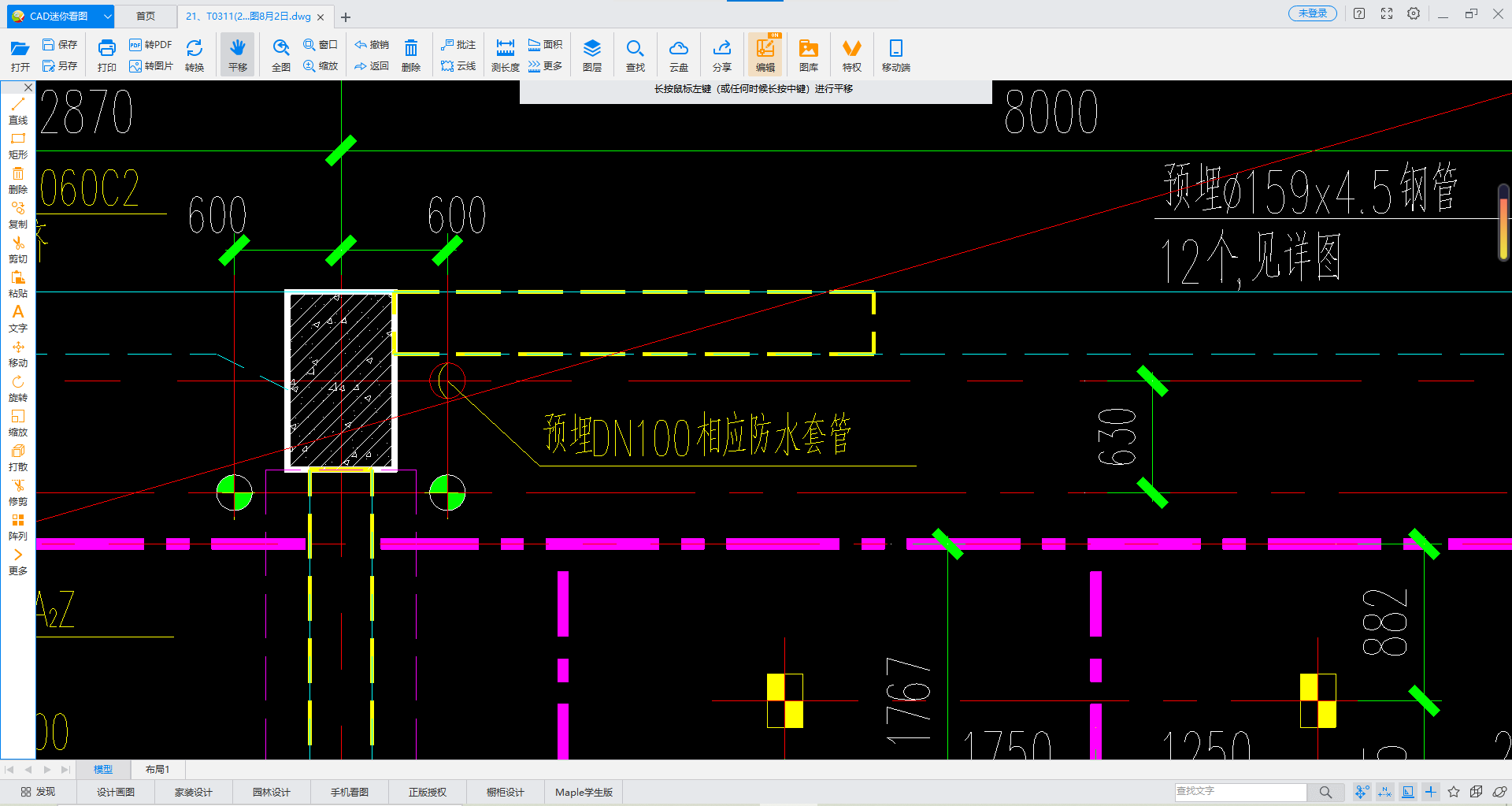
Task: Click the 打印 print icon
Action: pyautogui.click(x=107, y=55)
